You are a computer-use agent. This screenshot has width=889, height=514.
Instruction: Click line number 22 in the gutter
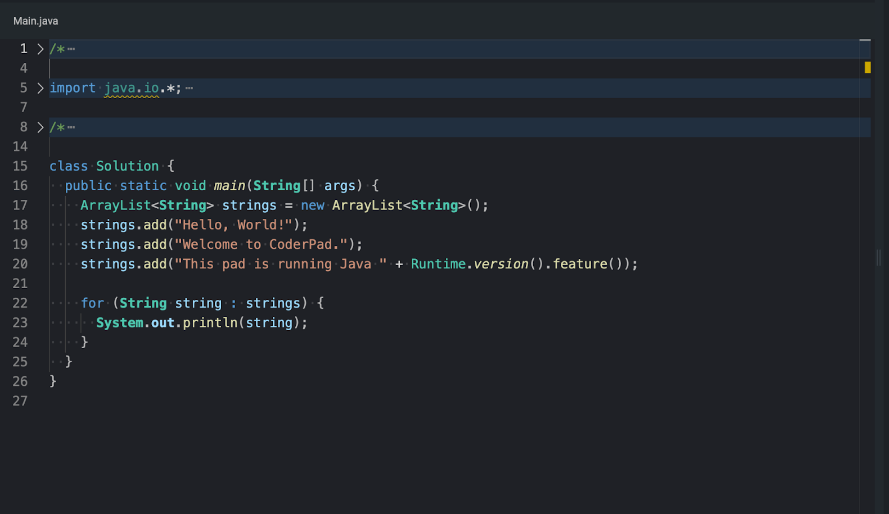coord(20,303)
